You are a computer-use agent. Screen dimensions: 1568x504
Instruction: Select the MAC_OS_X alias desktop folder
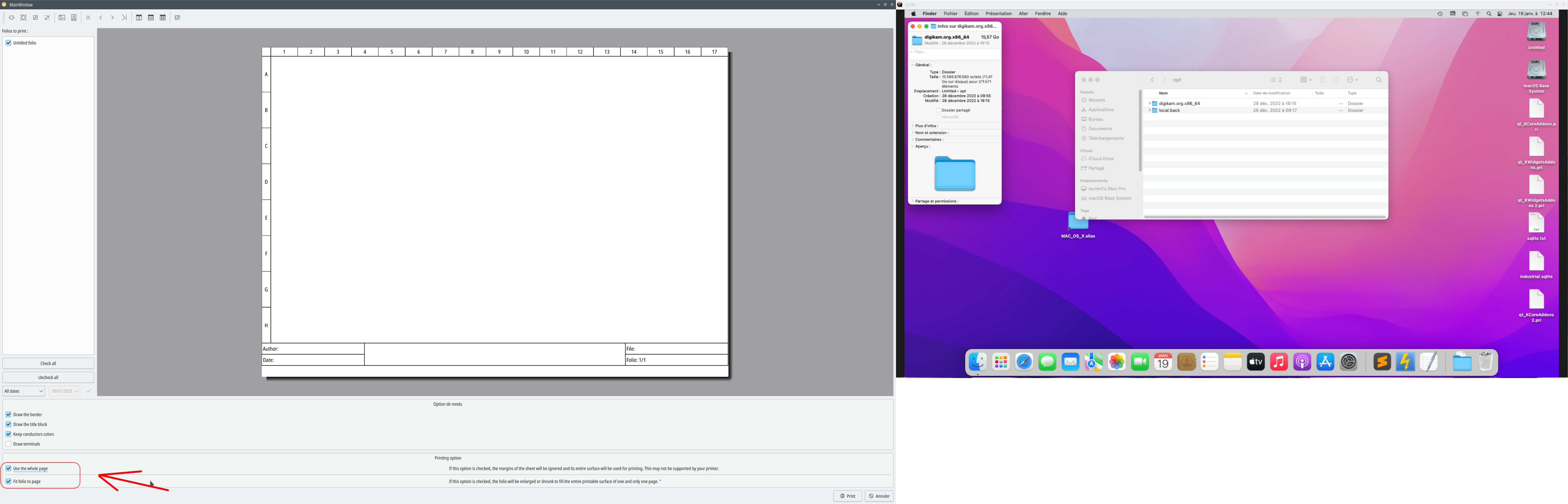[1078, 225]
